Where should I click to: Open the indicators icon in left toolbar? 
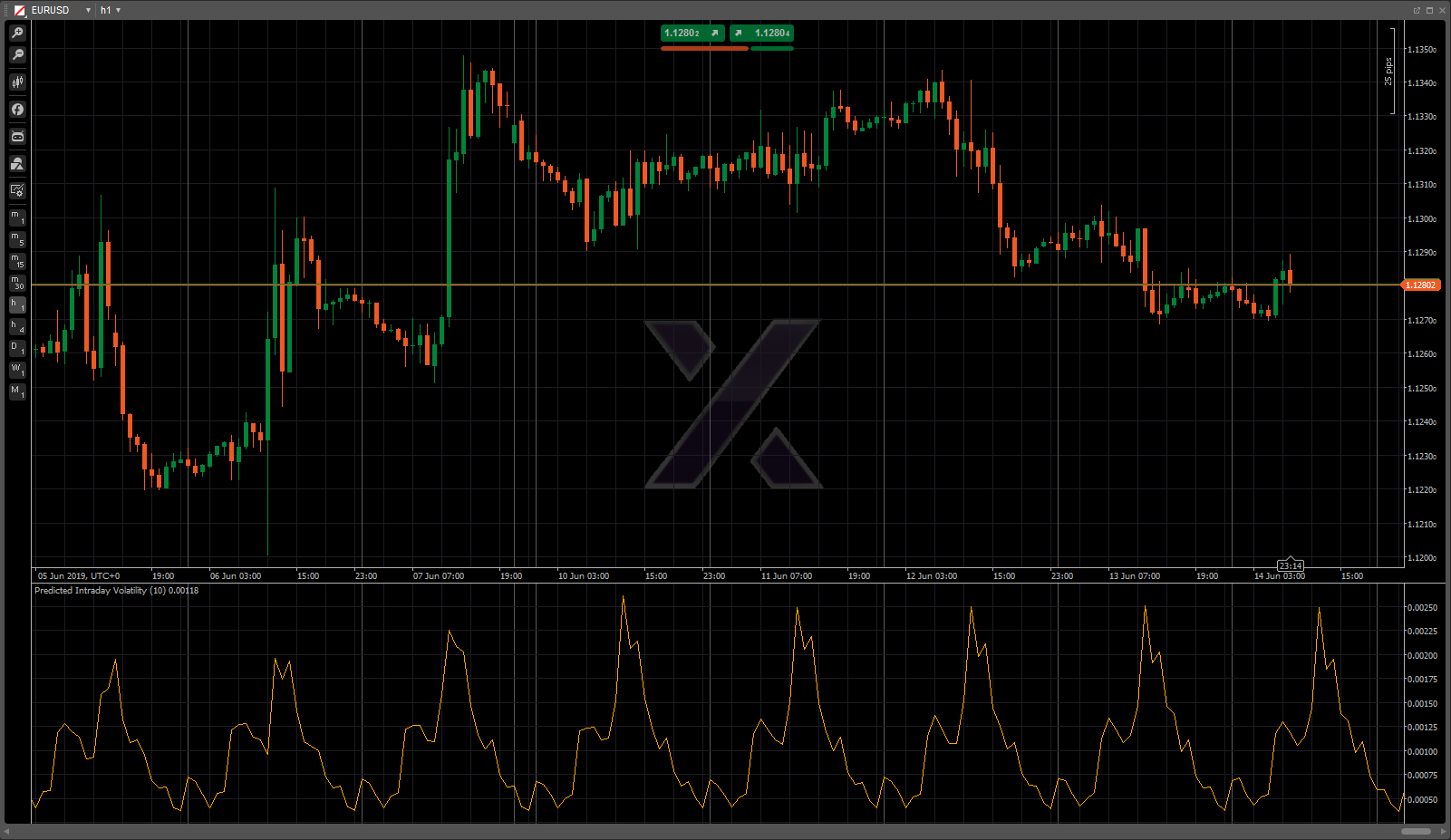[x=17, y=110]
